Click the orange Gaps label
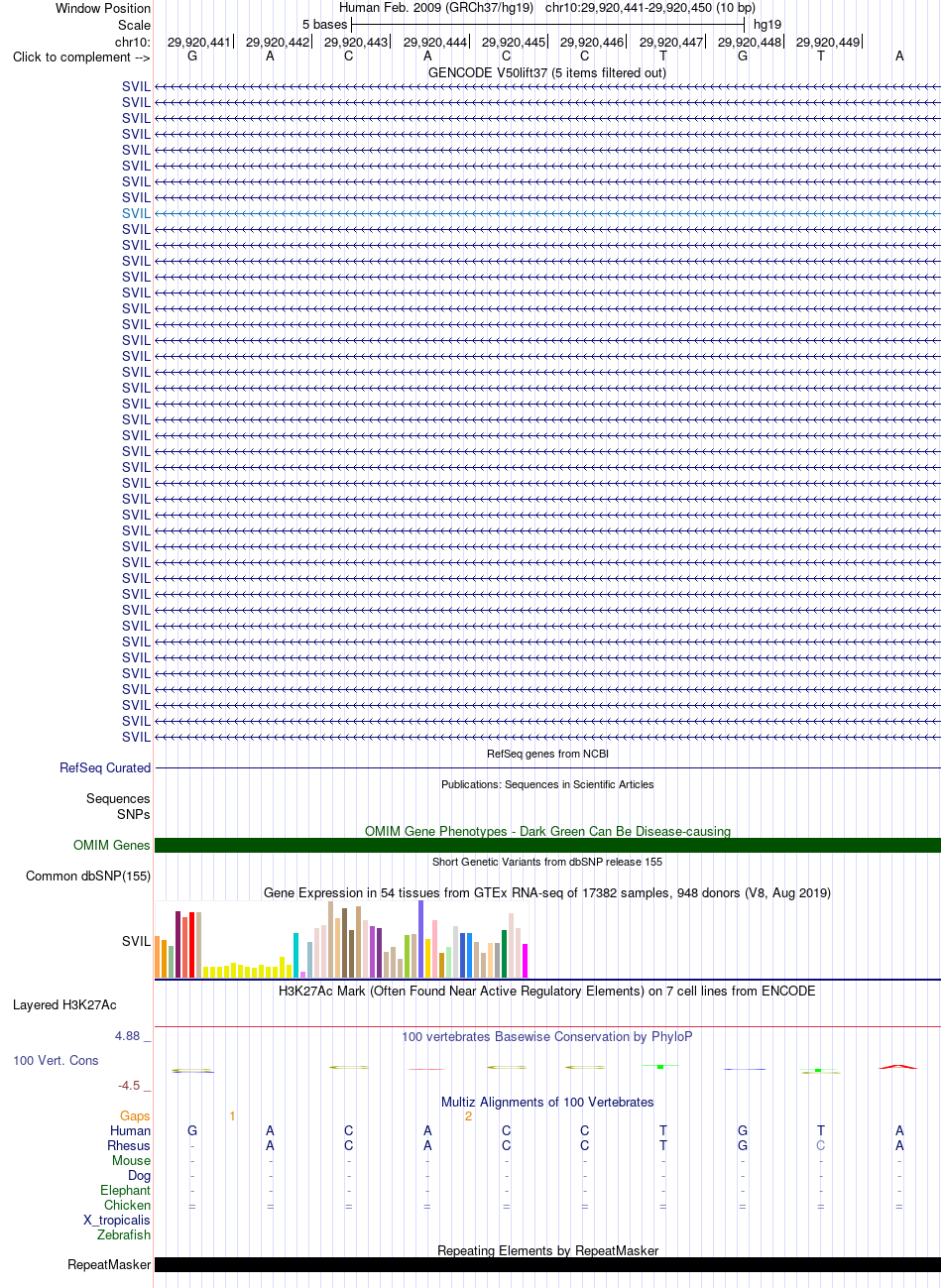Image resolution: width=942 pixels, height=1288 pixels. (135, 1115)
